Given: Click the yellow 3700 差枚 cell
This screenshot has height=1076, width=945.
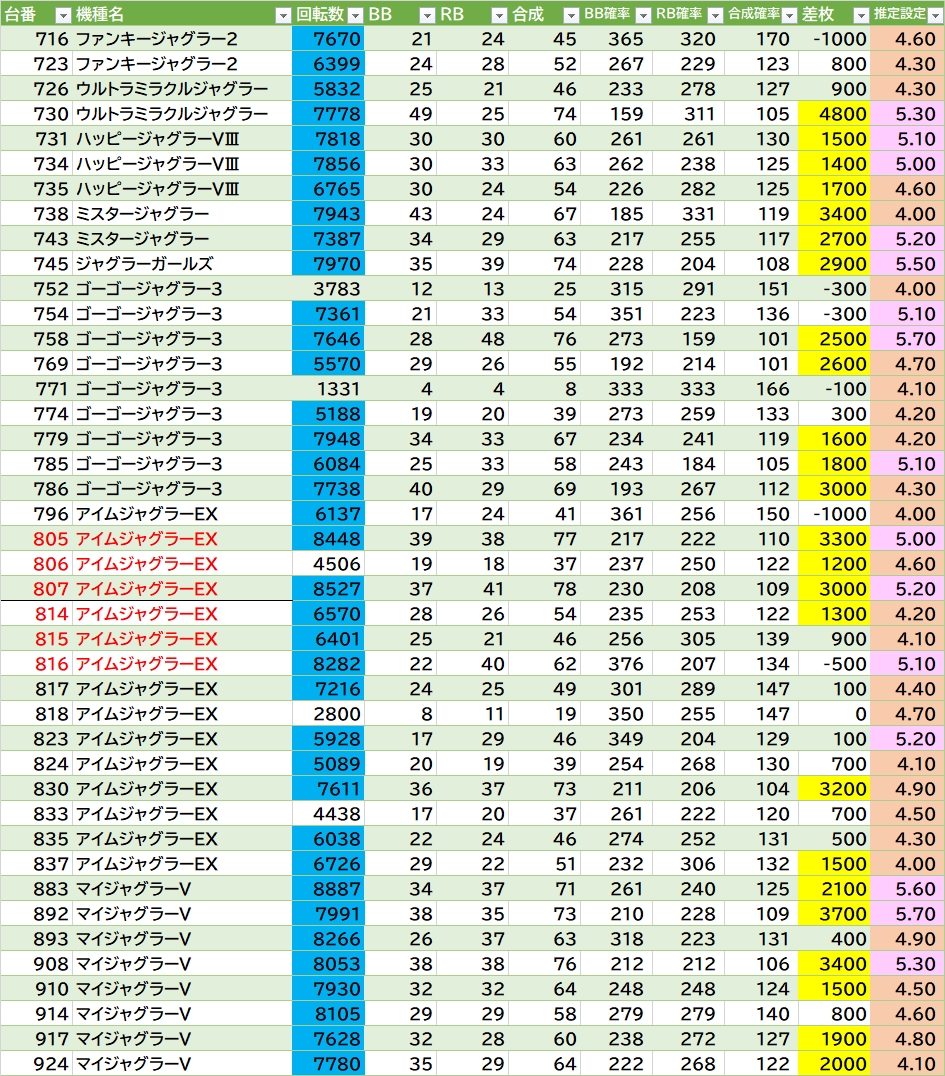Looking at the screenshot, I should [835, 914].
